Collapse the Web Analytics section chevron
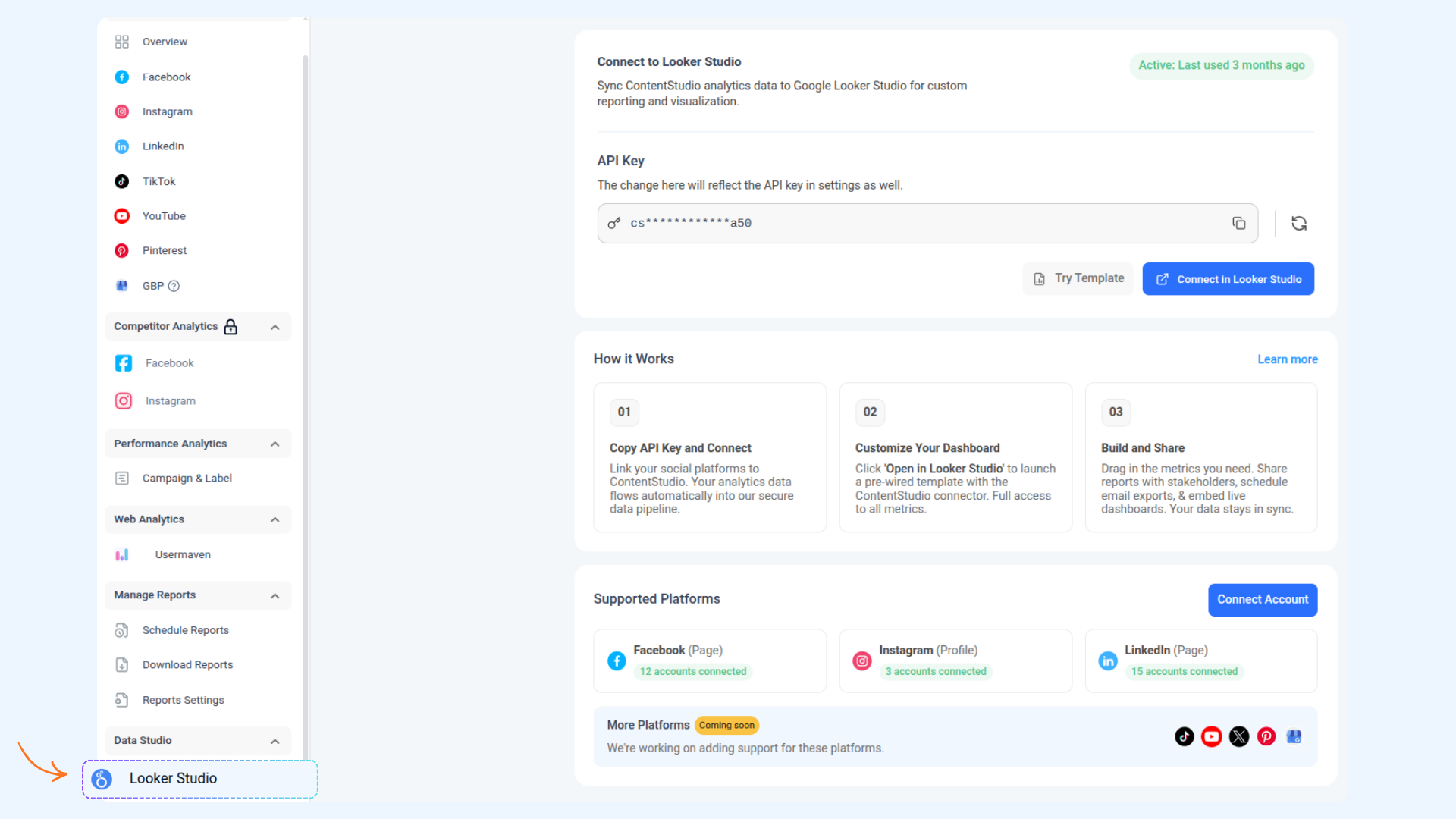The image size is (1456, 819). click(275, 519)
